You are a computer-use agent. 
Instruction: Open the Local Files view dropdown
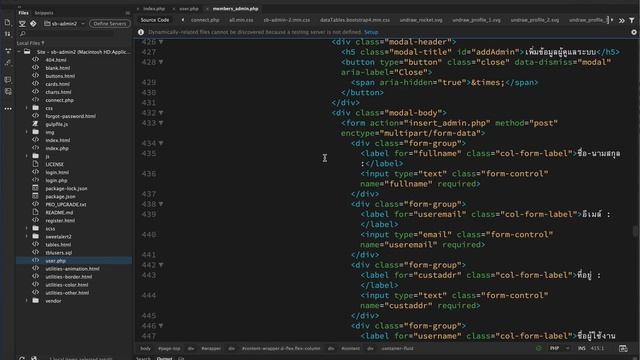point(31,43)
